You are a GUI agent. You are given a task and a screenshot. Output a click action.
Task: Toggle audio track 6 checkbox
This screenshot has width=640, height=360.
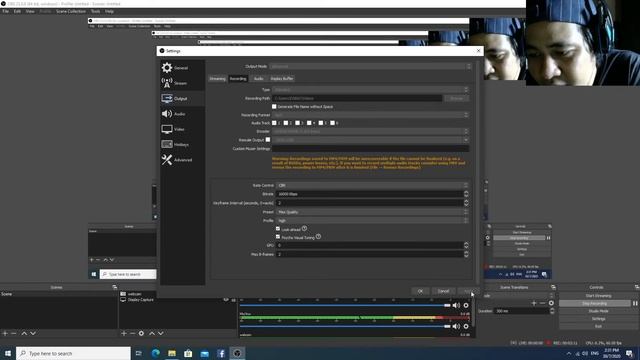[x=333, y=123]
